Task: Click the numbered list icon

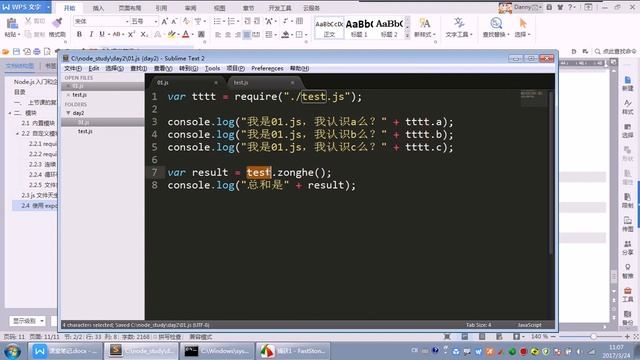Action: tap(231, 22)
